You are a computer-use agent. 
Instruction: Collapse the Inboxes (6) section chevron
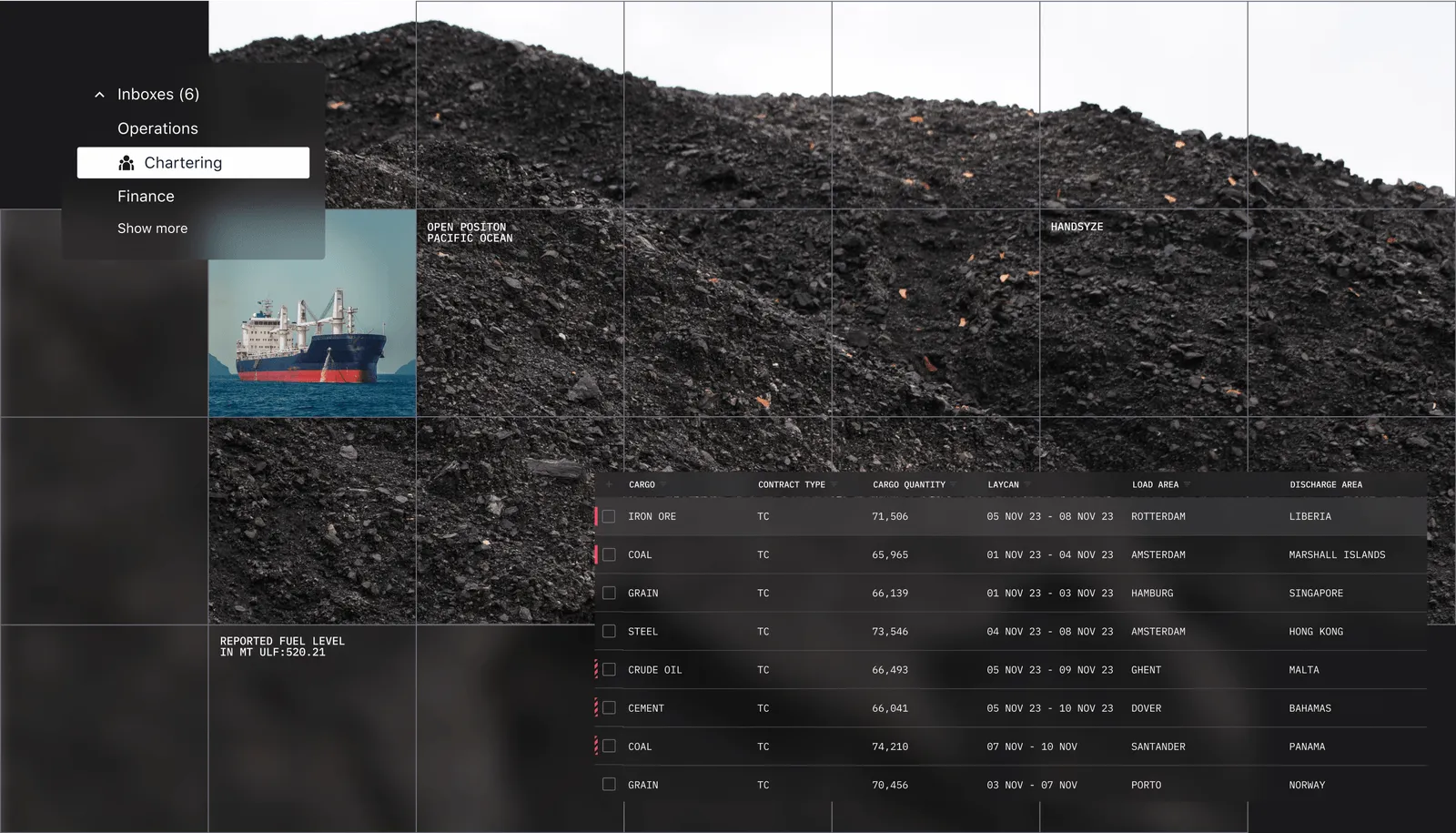point(99,95)
